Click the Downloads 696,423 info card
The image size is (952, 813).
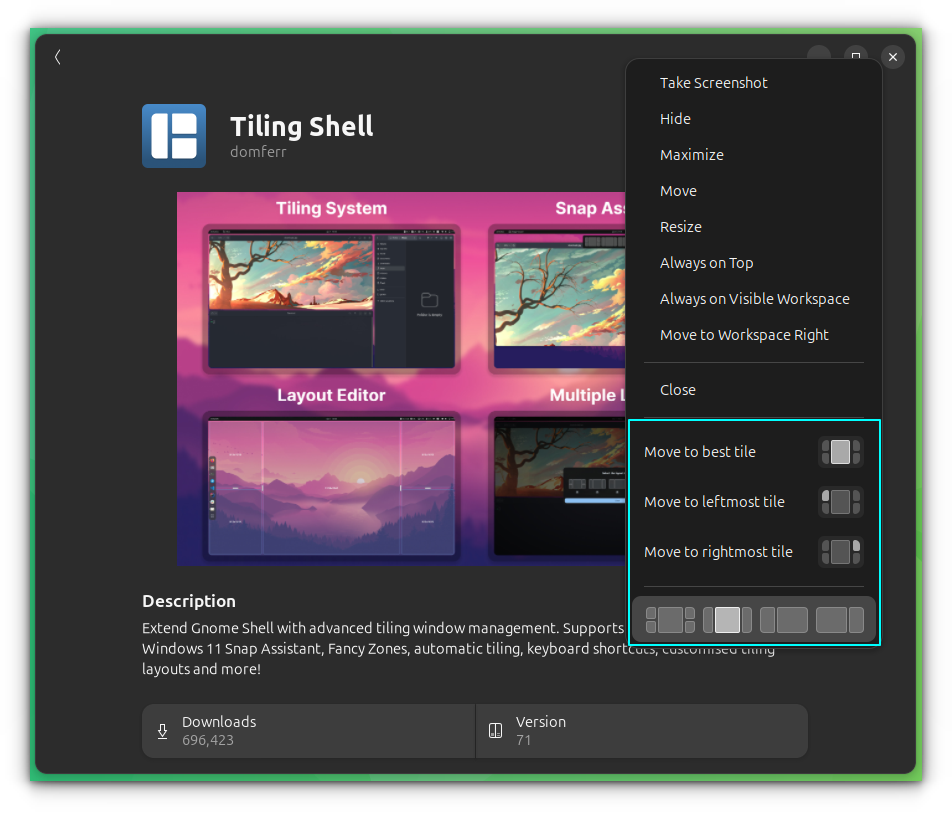point(308,731)
